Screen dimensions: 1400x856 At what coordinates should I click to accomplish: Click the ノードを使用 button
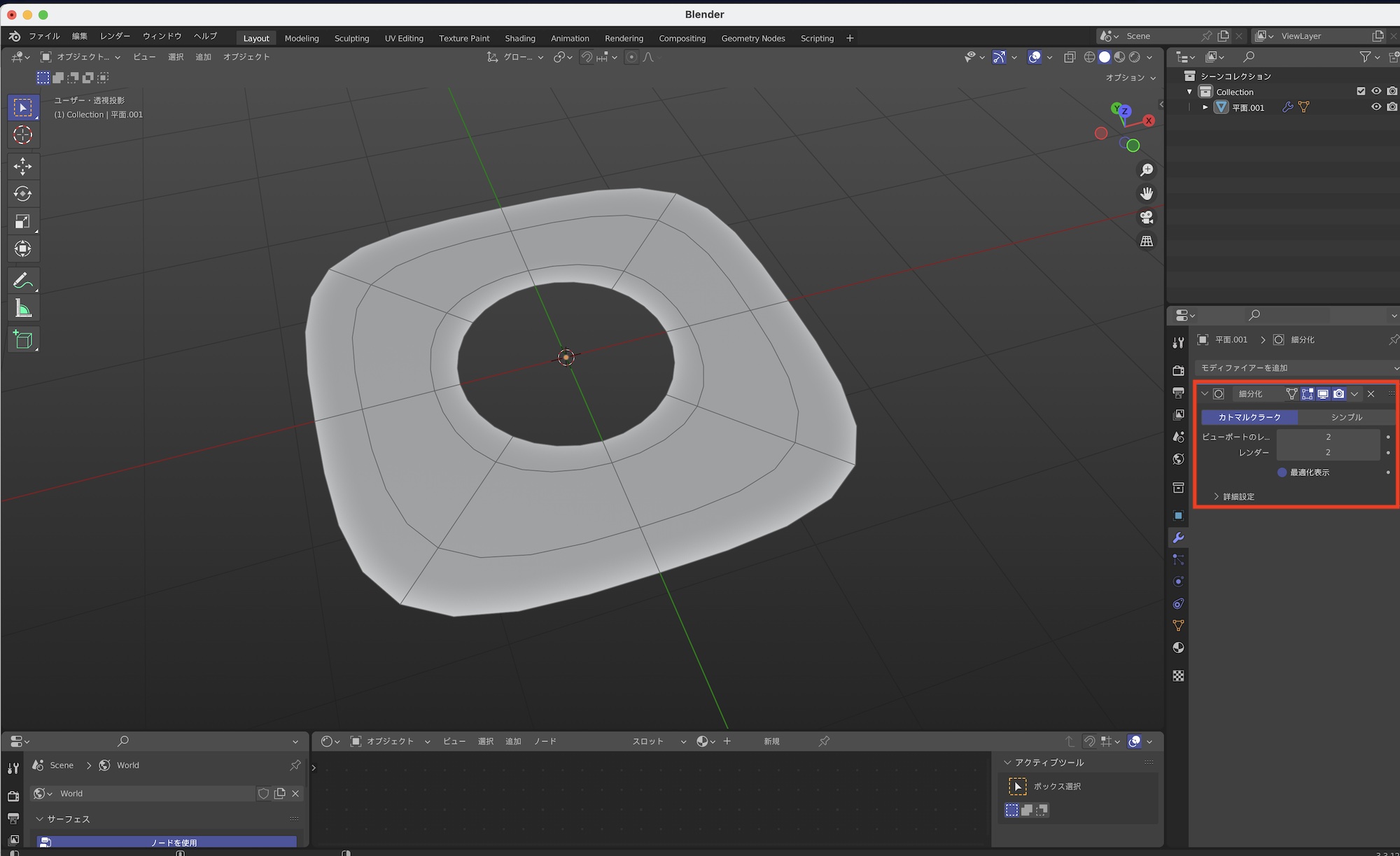[174, 842]
